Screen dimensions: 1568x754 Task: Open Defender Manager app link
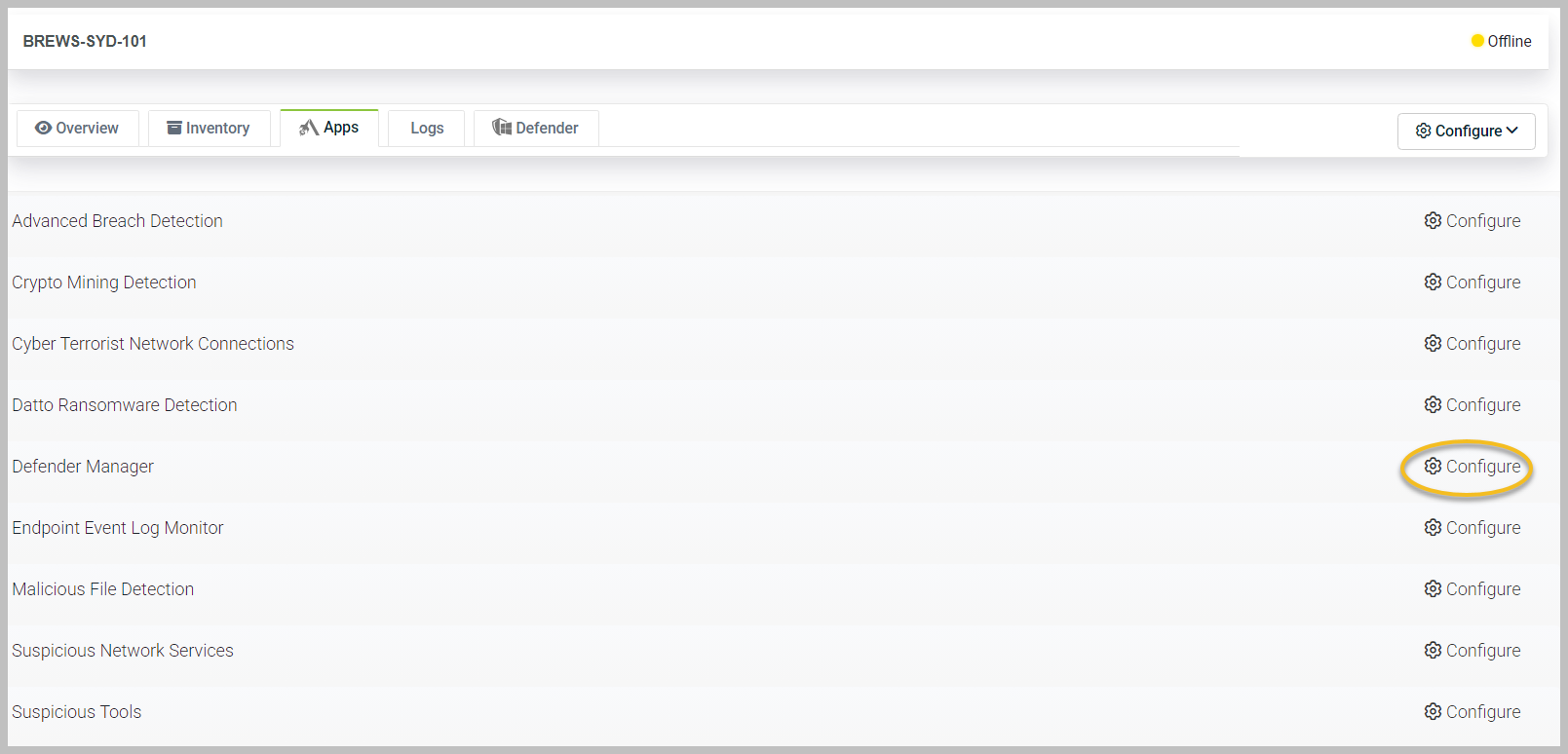83,467
